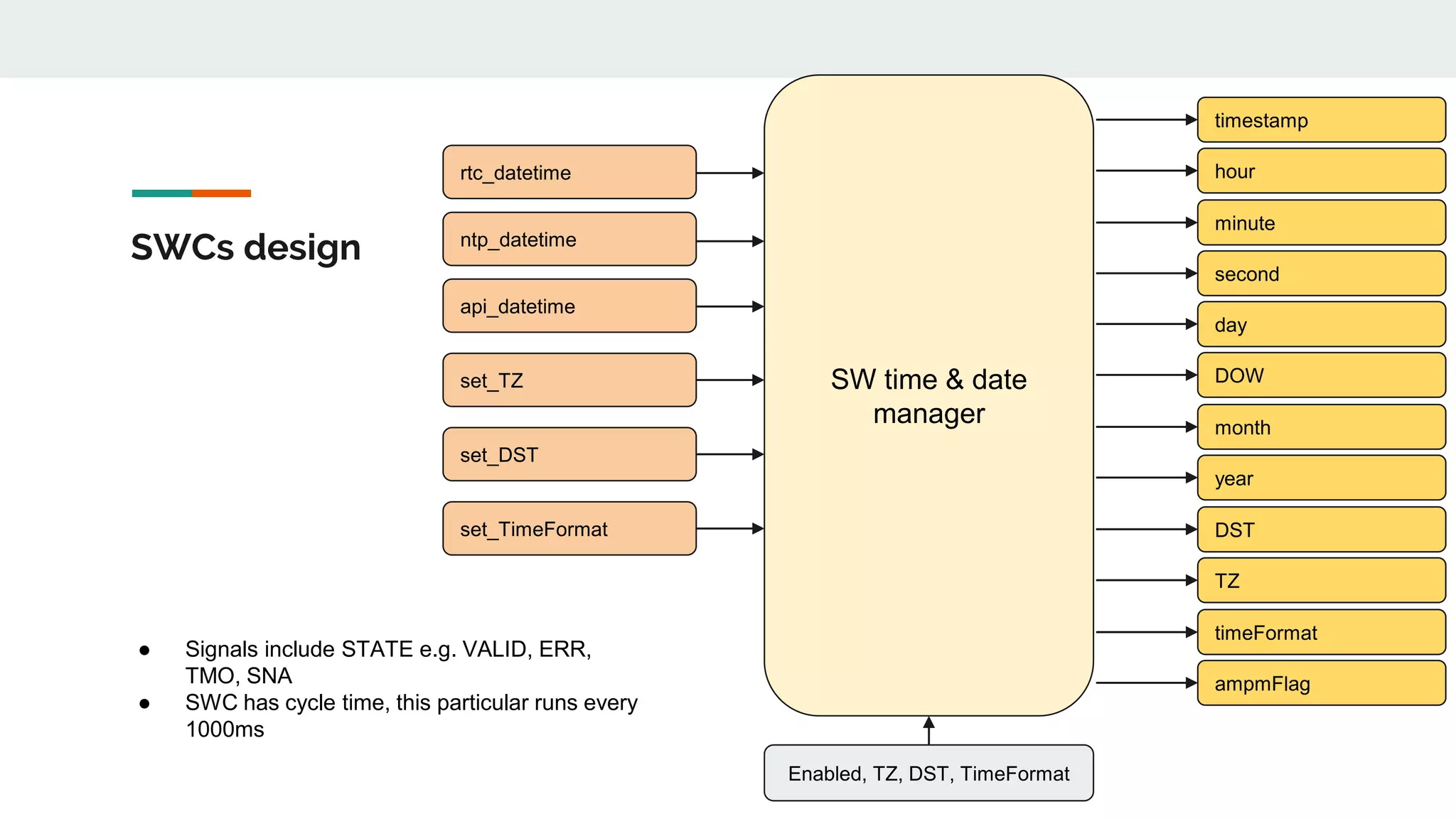Click the year output box
The width and height of the screenshot is (1456, 819).
click(1321, 478)
